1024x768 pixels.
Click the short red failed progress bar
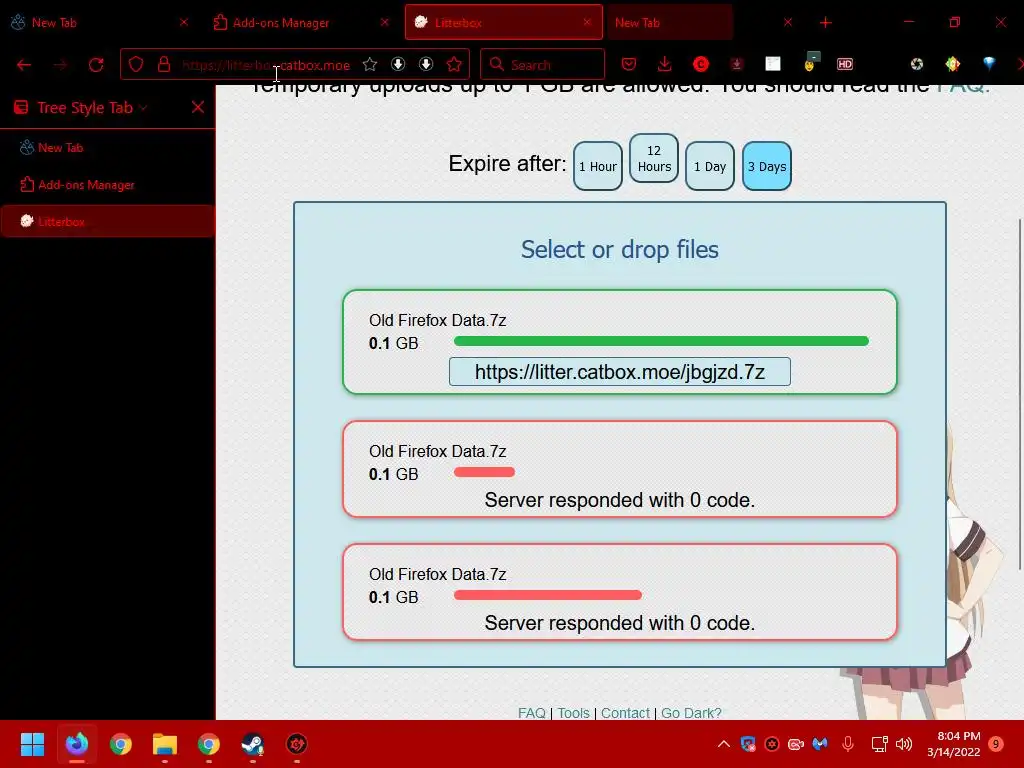[x=484, y=472]
